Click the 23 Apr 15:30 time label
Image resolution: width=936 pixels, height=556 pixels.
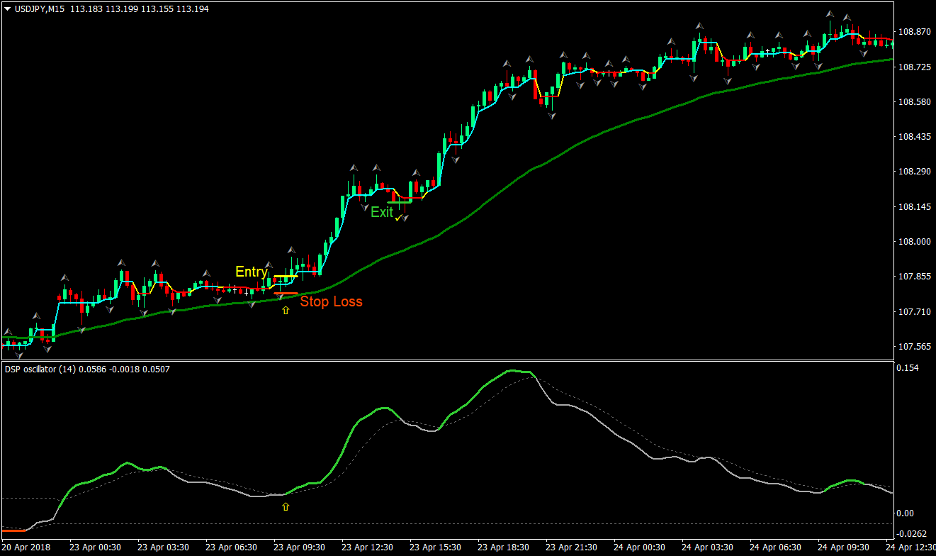[435, 547]
